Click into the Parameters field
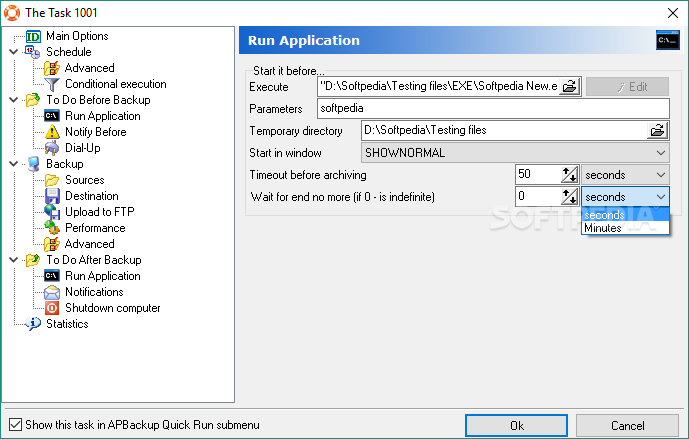Screen dimensions: 689x439 [x=493, y=109]
